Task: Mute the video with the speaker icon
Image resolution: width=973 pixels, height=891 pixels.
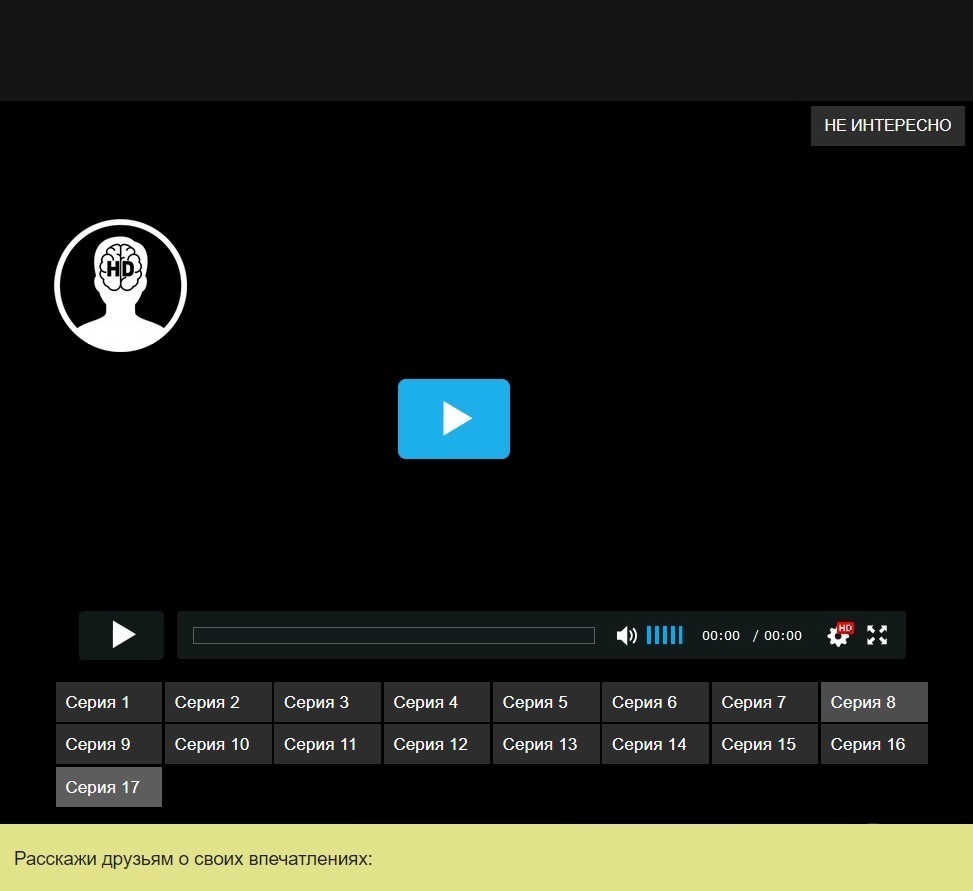Action: click(x=626, y=636)
